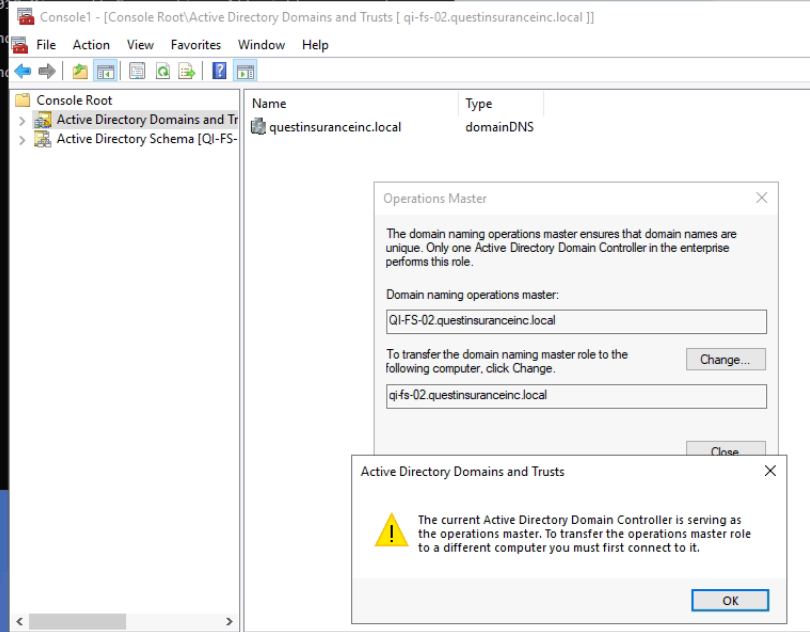Click the Type column header
The image size is (810, 632).
(501, 103)
